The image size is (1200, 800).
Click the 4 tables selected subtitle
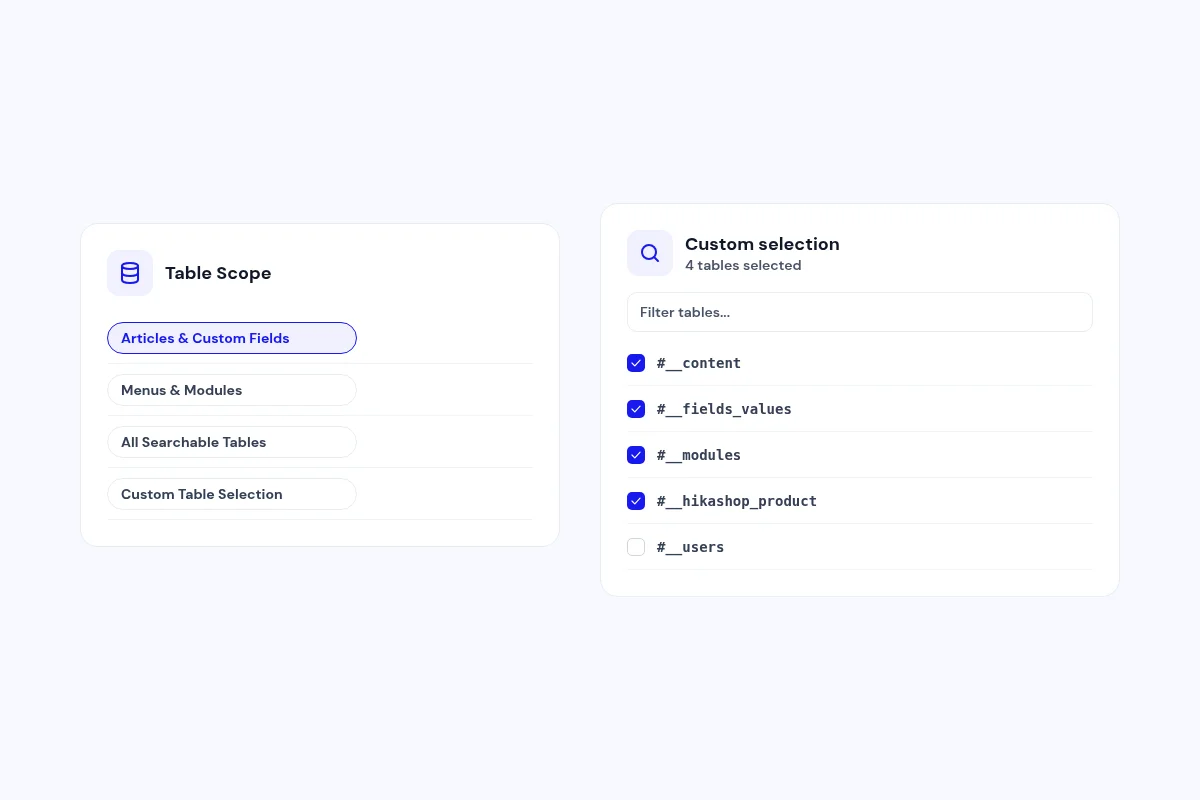(743, 265)
